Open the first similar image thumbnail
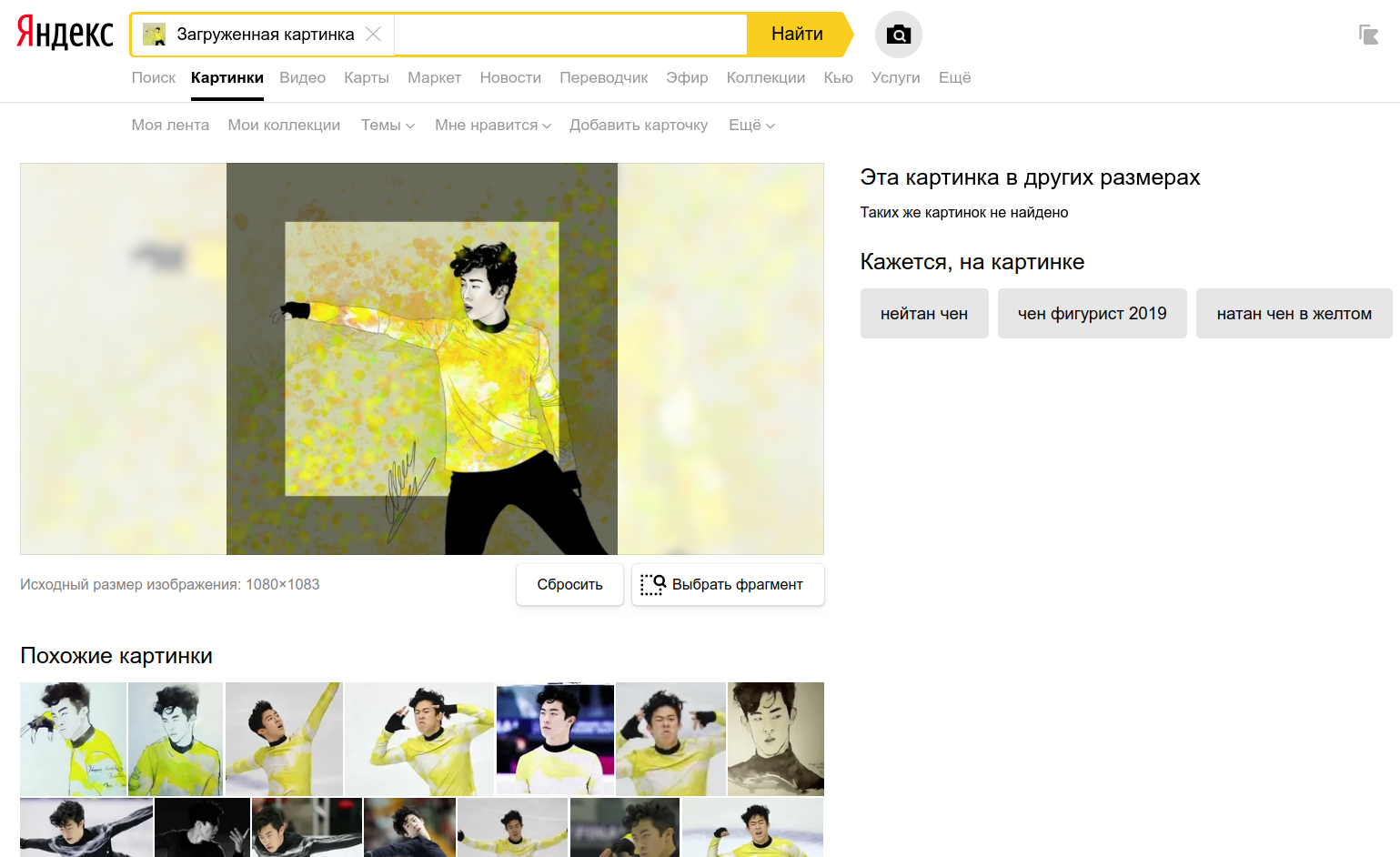 tap(73, 739)
